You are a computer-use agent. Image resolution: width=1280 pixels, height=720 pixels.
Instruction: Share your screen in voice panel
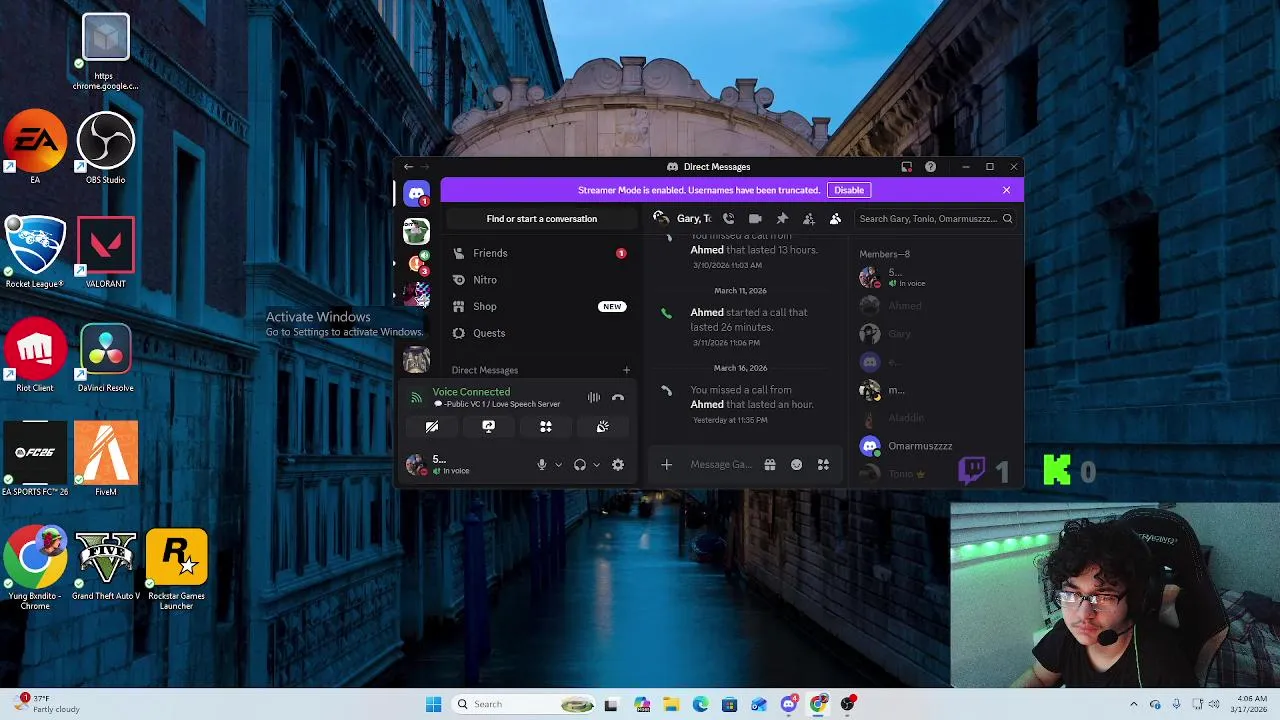coord(489,426)
